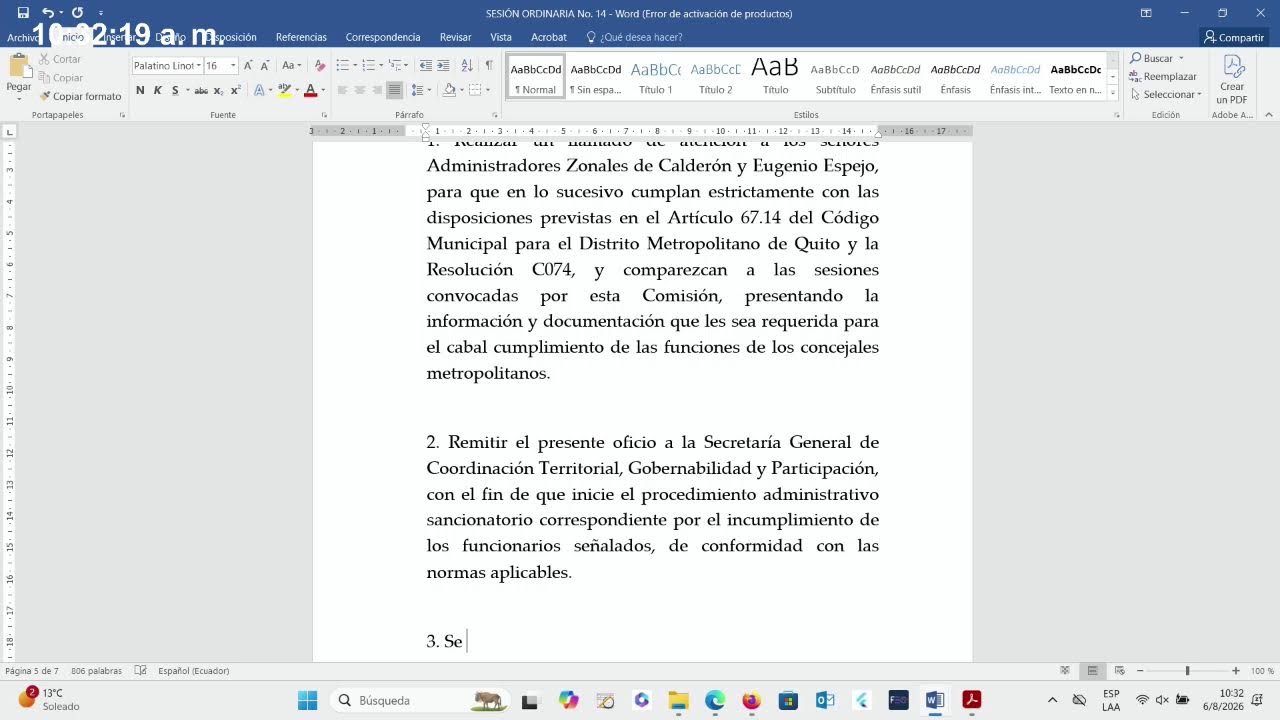This screenshot has height=720, width=1280.
Task: Increase paragraph indent
Action: pyautogui.click(x=443, y=65)
